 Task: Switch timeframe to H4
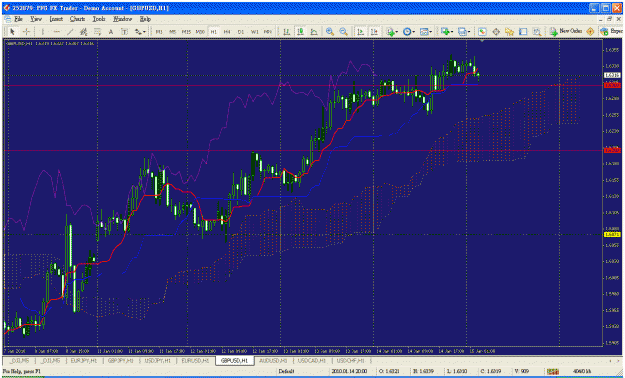point(227,32)
